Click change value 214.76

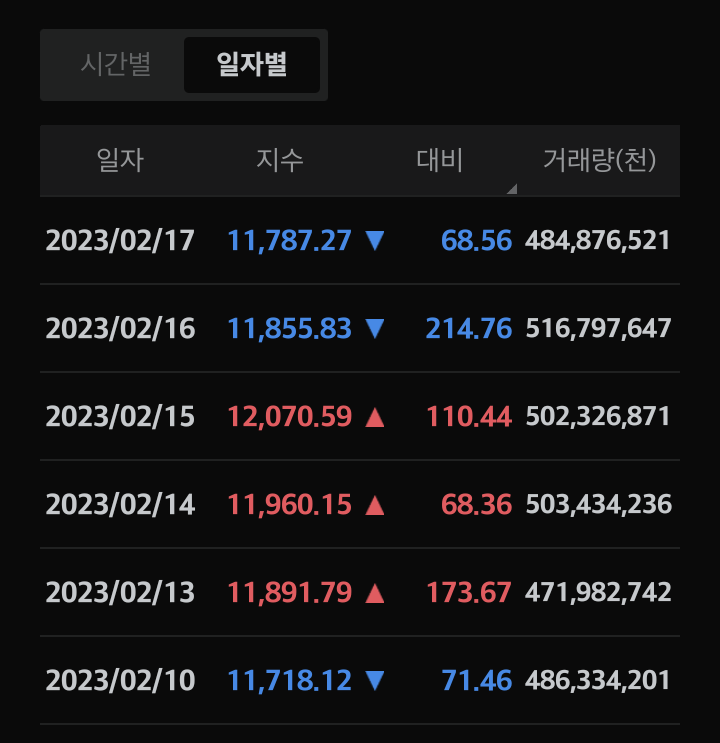tap(469, 328)
